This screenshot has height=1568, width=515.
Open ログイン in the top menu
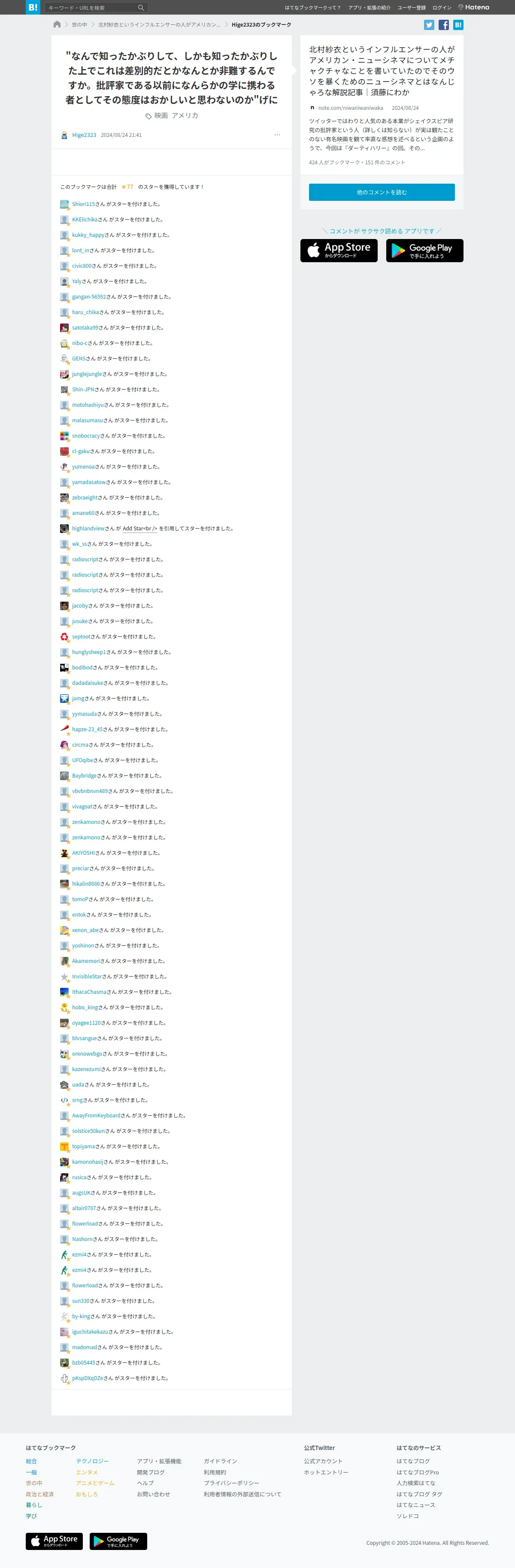point(442,8)
